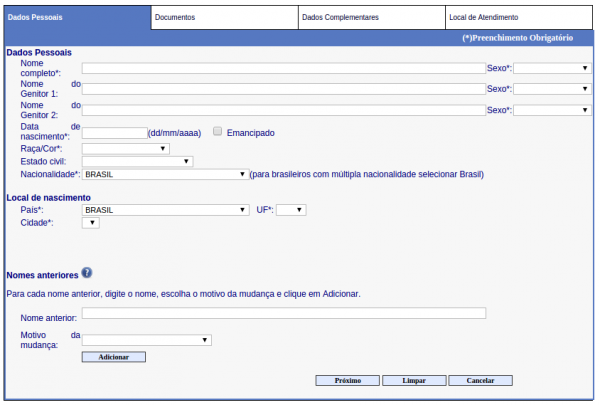Open the Dados Complementares tab
The height and width of the screenshot is (405, 600).
pos(372,18)
